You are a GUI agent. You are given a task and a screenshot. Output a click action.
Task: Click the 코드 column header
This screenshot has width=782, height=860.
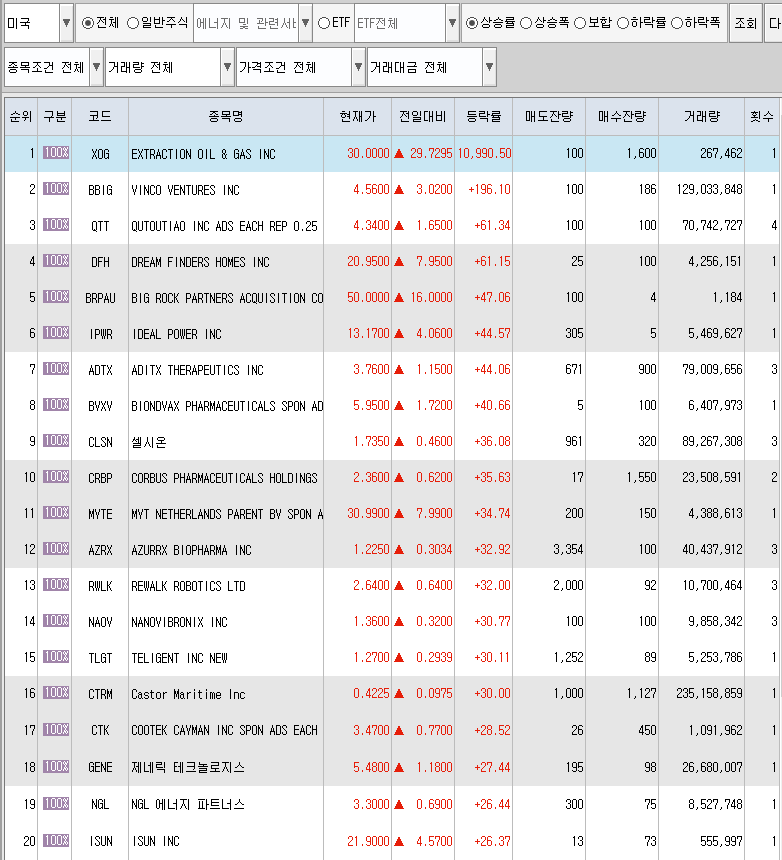click(100, 116)
